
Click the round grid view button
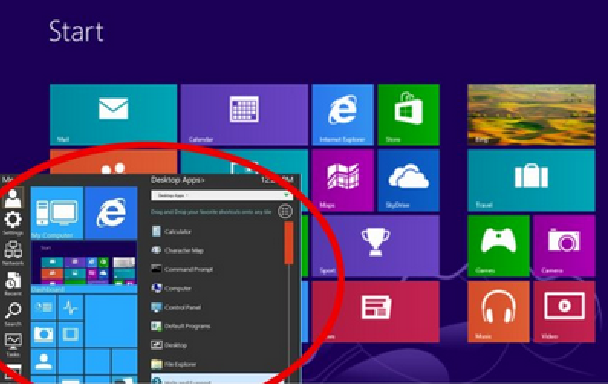285,212
